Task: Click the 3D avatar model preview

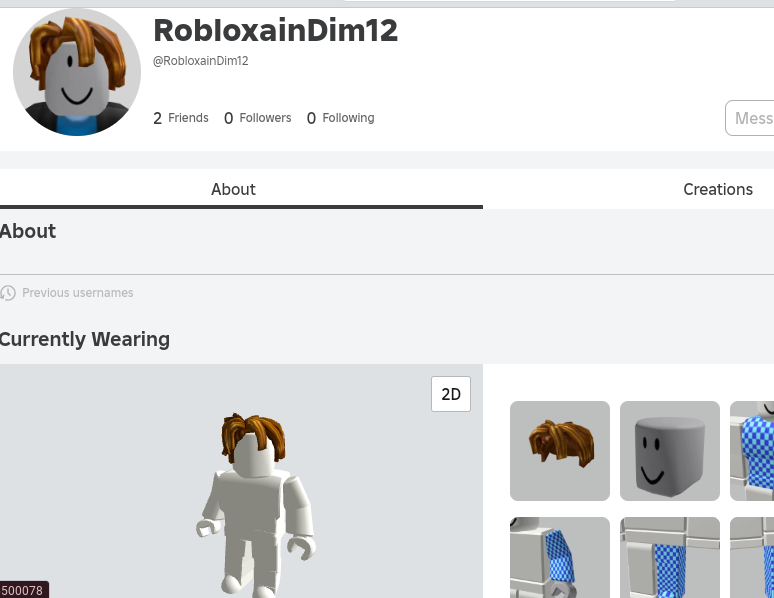Action: 255,504
